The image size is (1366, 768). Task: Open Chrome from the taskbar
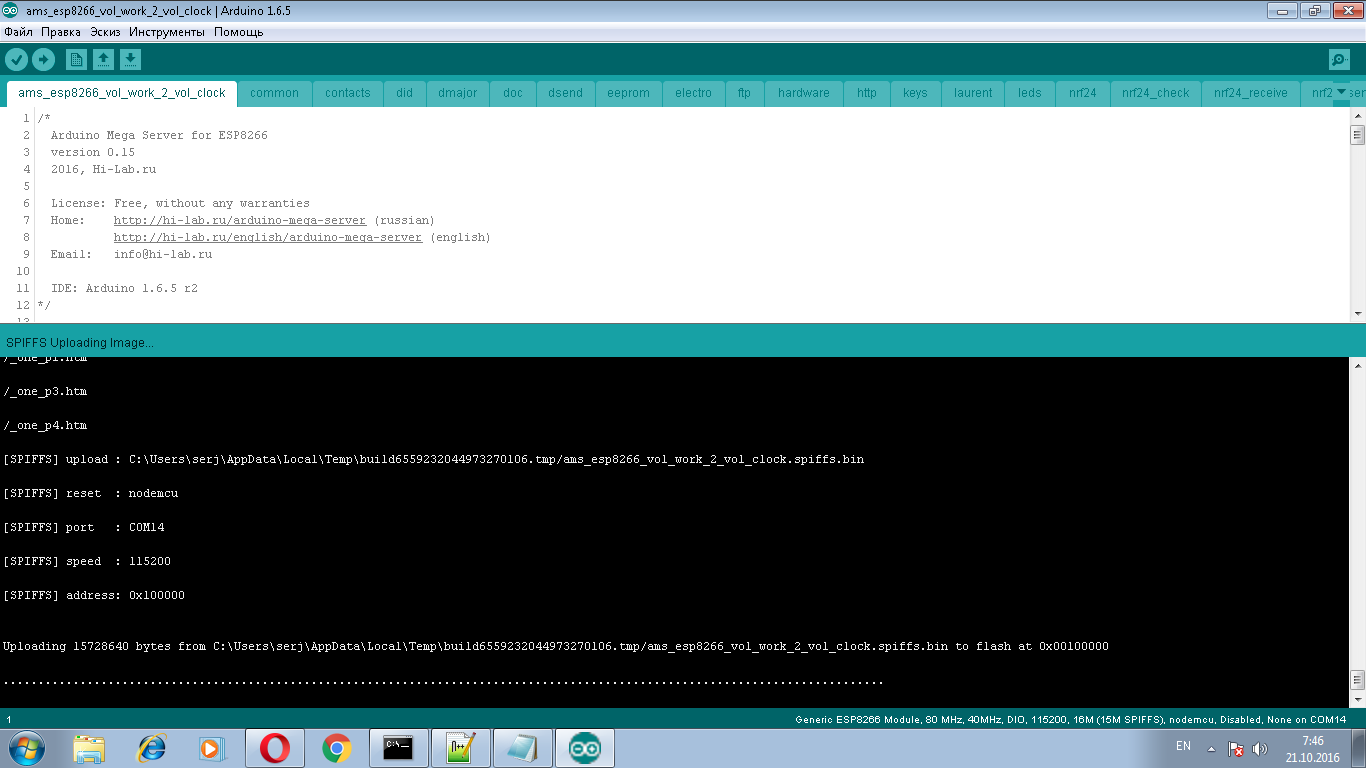337,748
